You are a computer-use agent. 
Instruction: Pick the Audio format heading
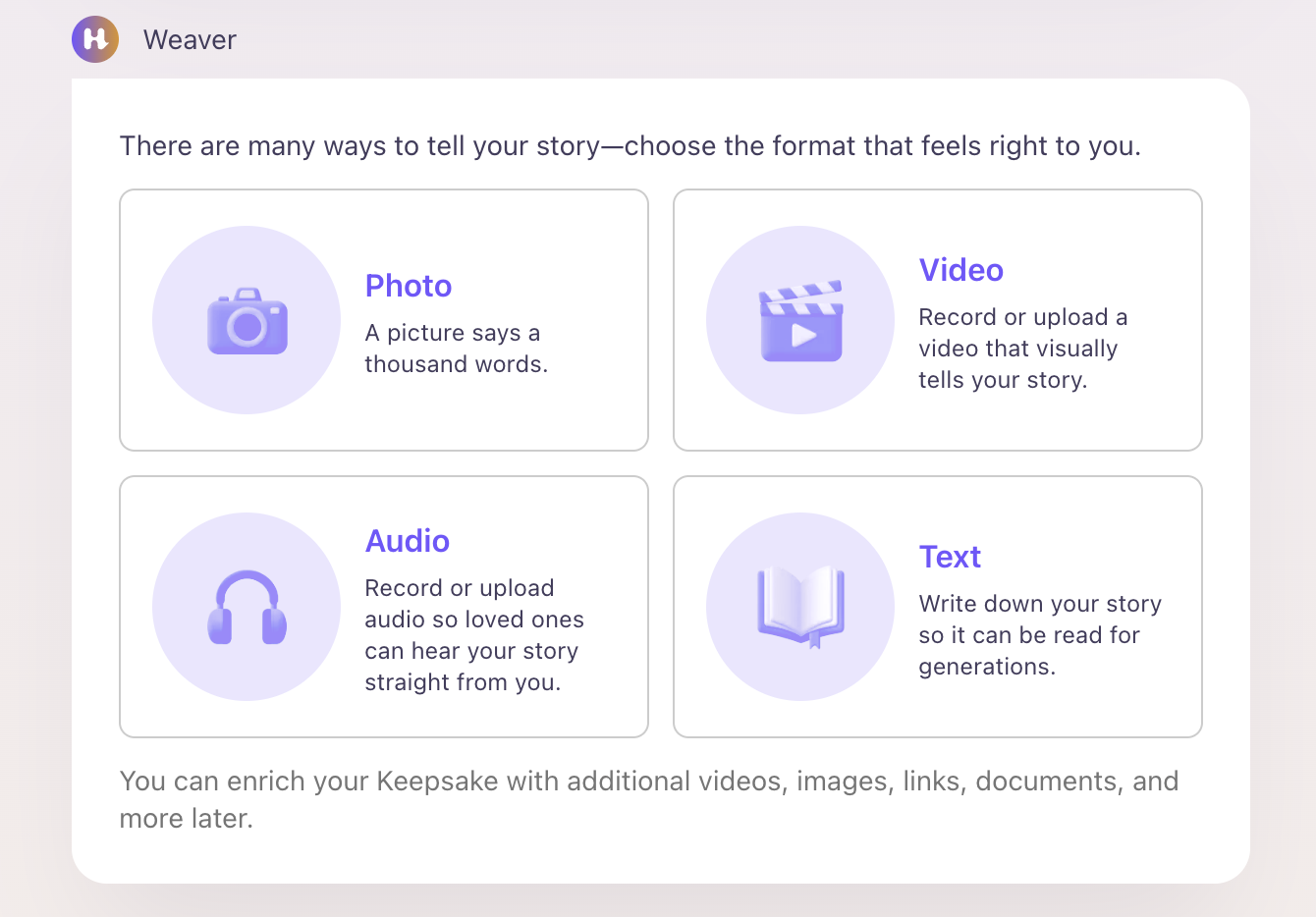coord(408,541)
